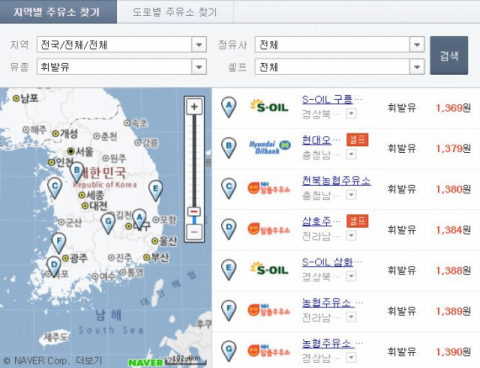Image resolution: width=480 pixels, height=368 pixels.
Task: Click the 검색 search button
Action: 449,55
